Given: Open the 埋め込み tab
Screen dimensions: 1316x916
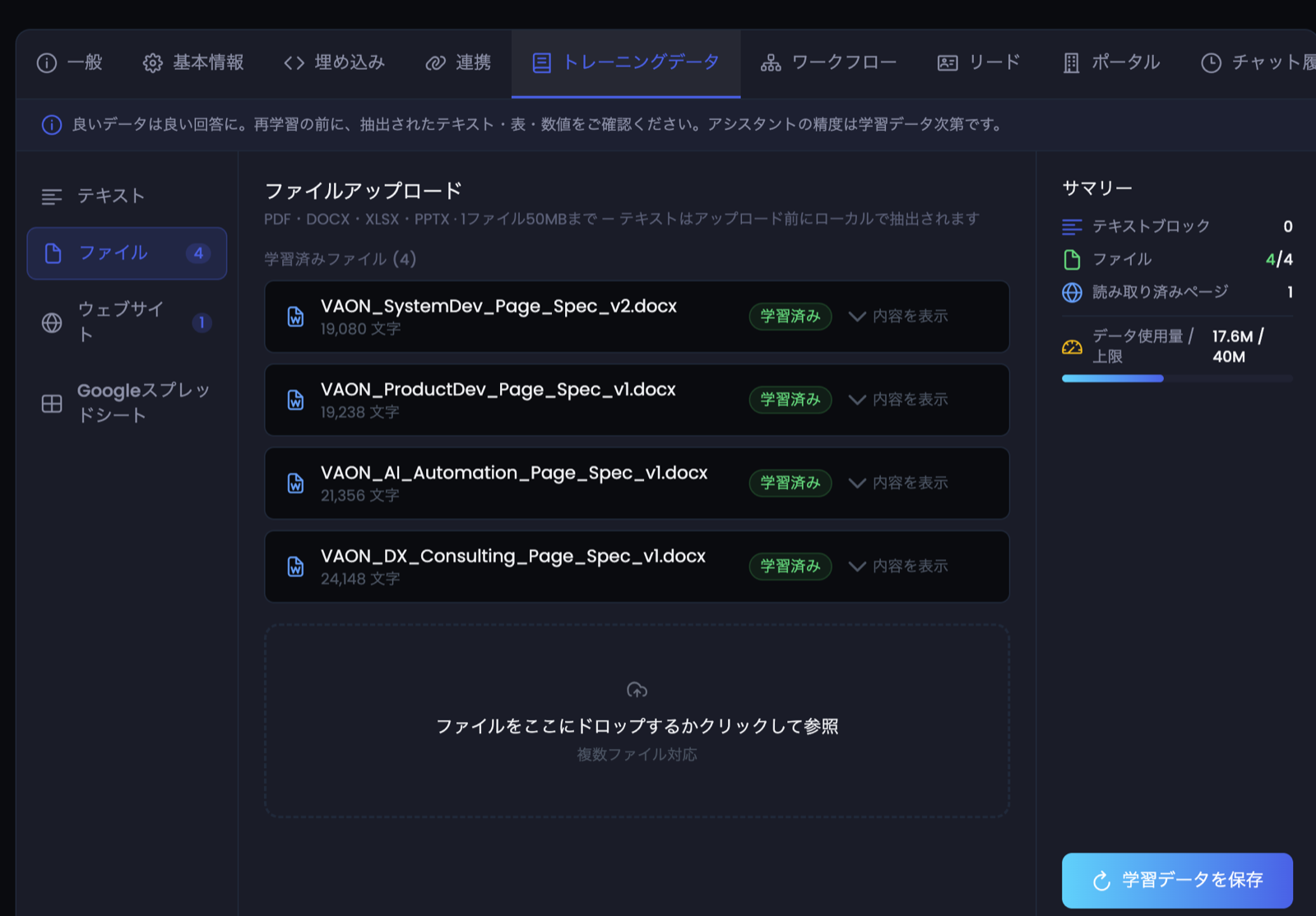Looking at the screenshot, I should click(334, 62).
